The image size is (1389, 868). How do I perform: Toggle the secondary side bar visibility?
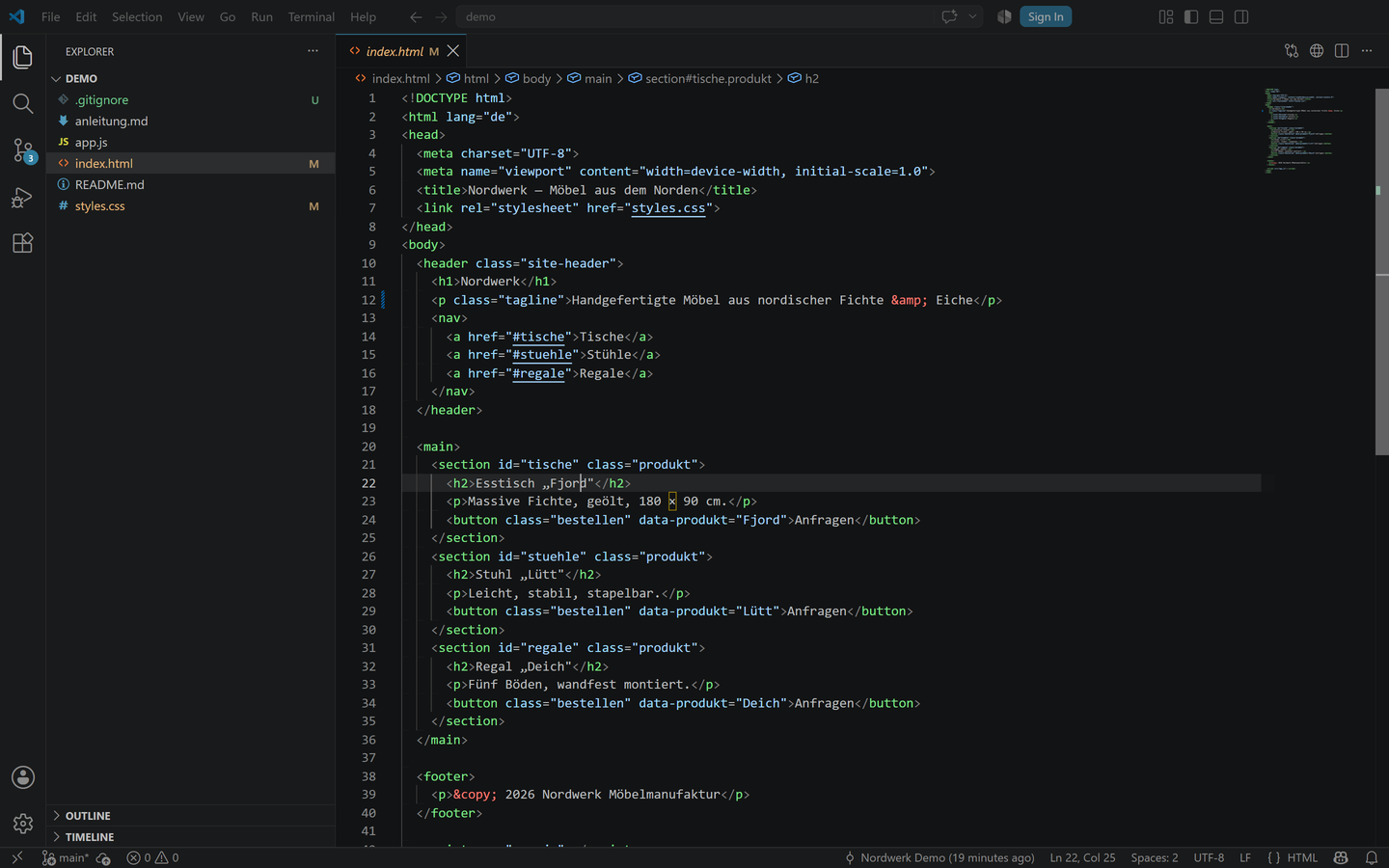1241,16
